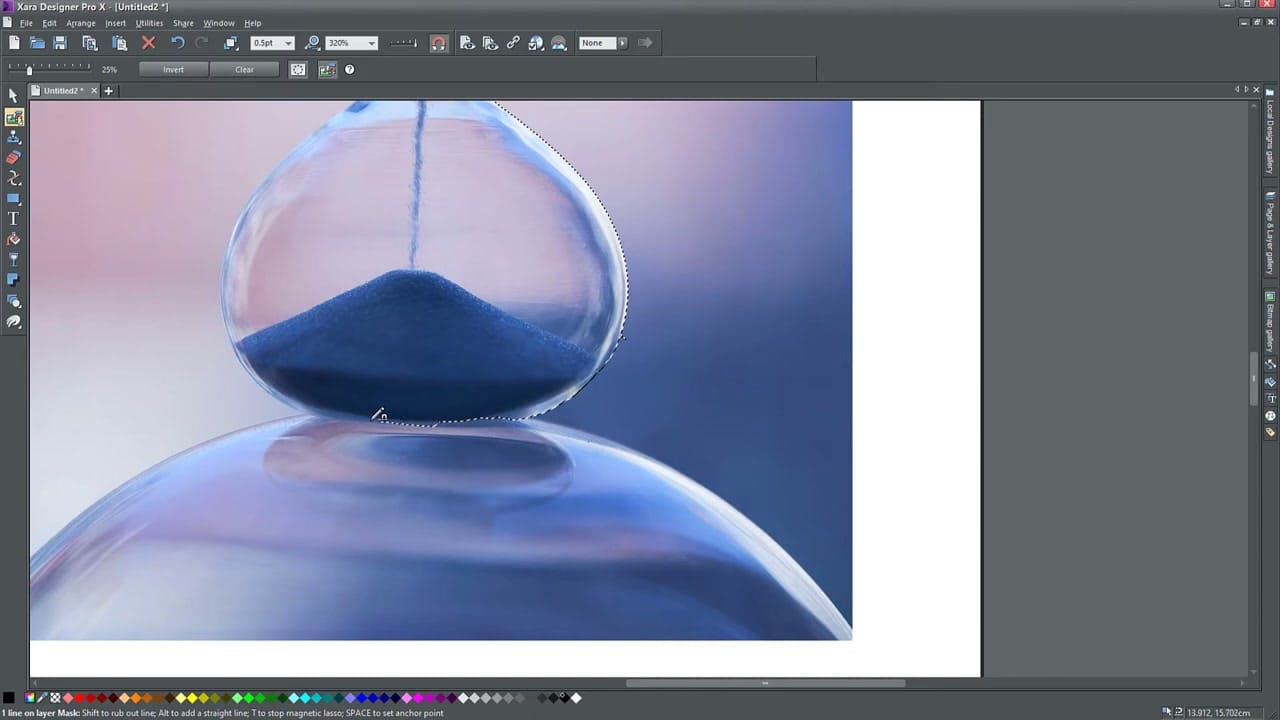Open a new document tab with the plus button
The width and height of the screenshot is (1280, 720).
point(108,90)
